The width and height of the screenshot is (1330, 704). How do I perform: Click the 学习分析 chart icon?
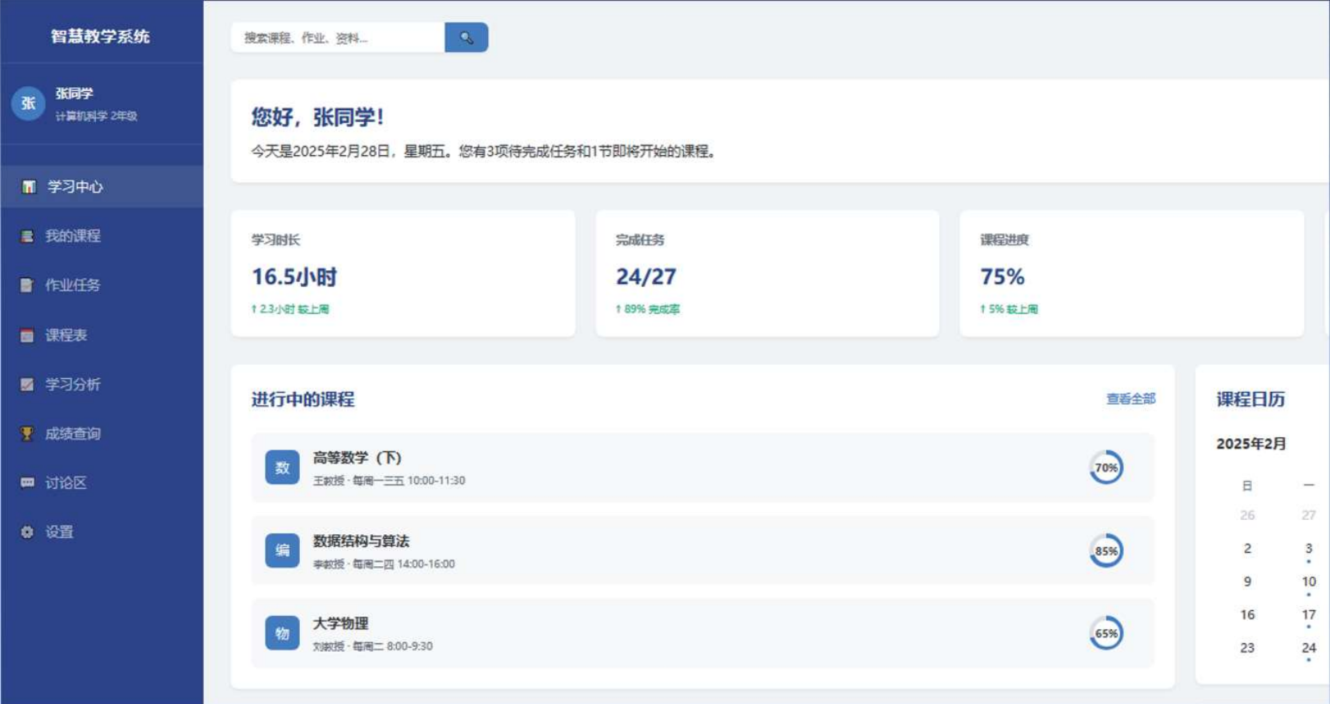27,384
